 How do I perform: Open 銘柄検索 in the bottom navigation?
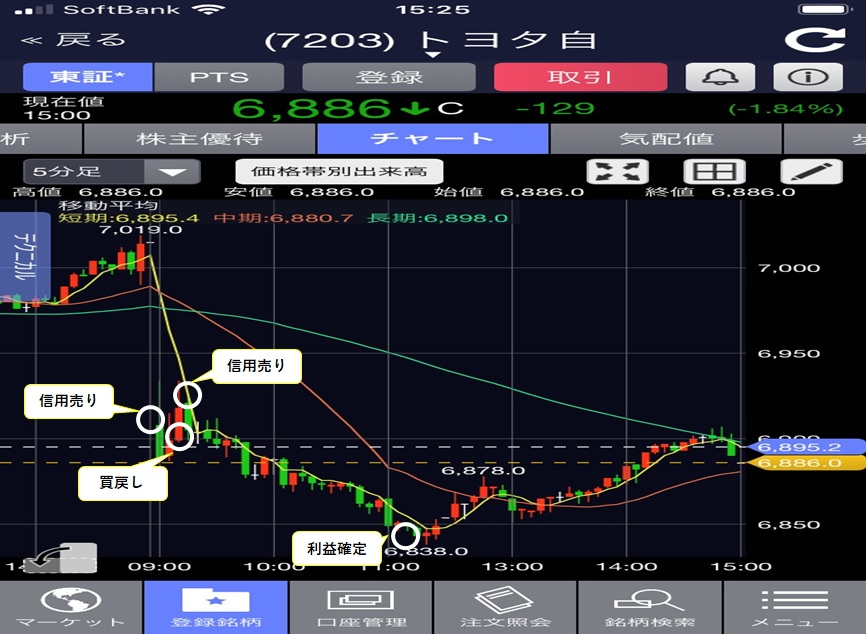(x=650, y=607)
